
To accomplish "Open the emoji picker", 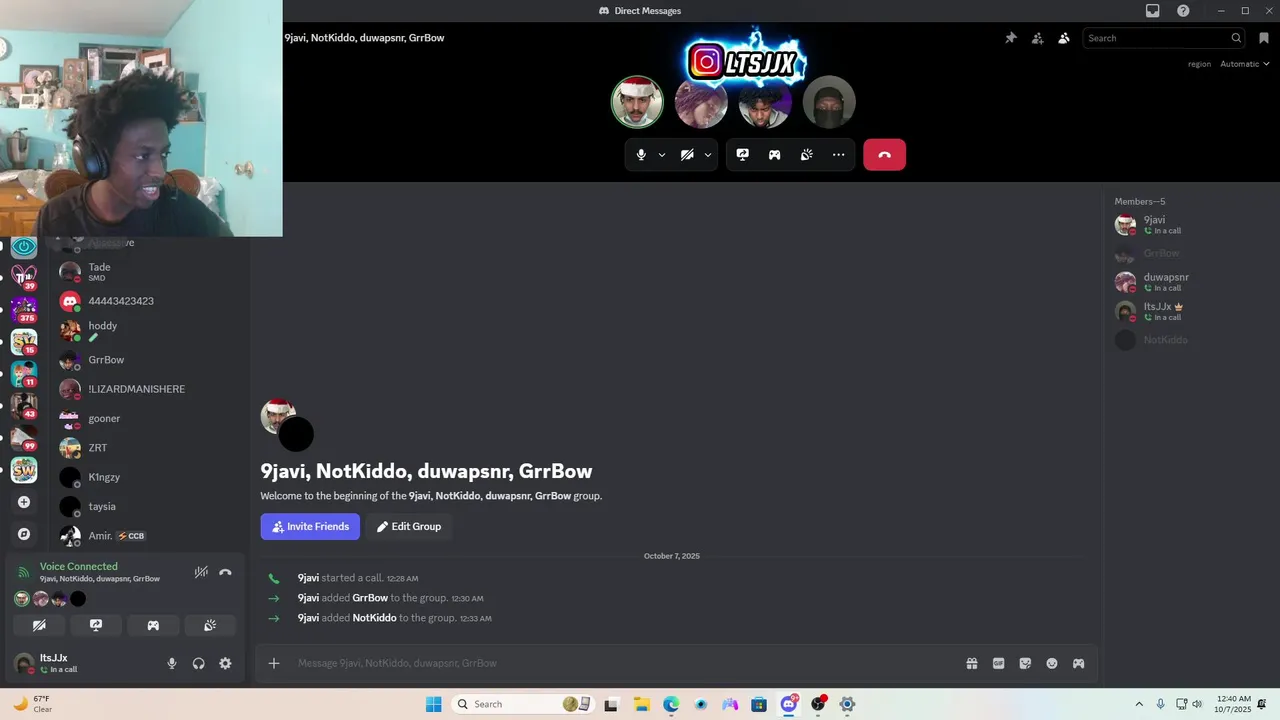I will (x=1052, y=663).
